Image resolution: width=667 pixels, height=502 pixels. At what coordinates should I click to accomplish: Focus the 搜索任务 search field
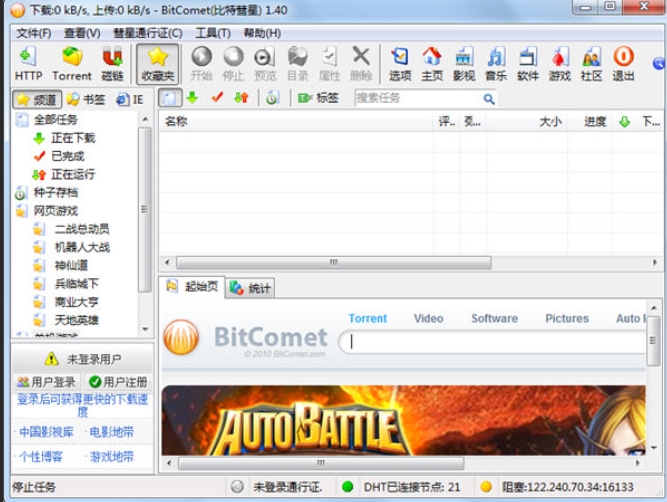418,98
